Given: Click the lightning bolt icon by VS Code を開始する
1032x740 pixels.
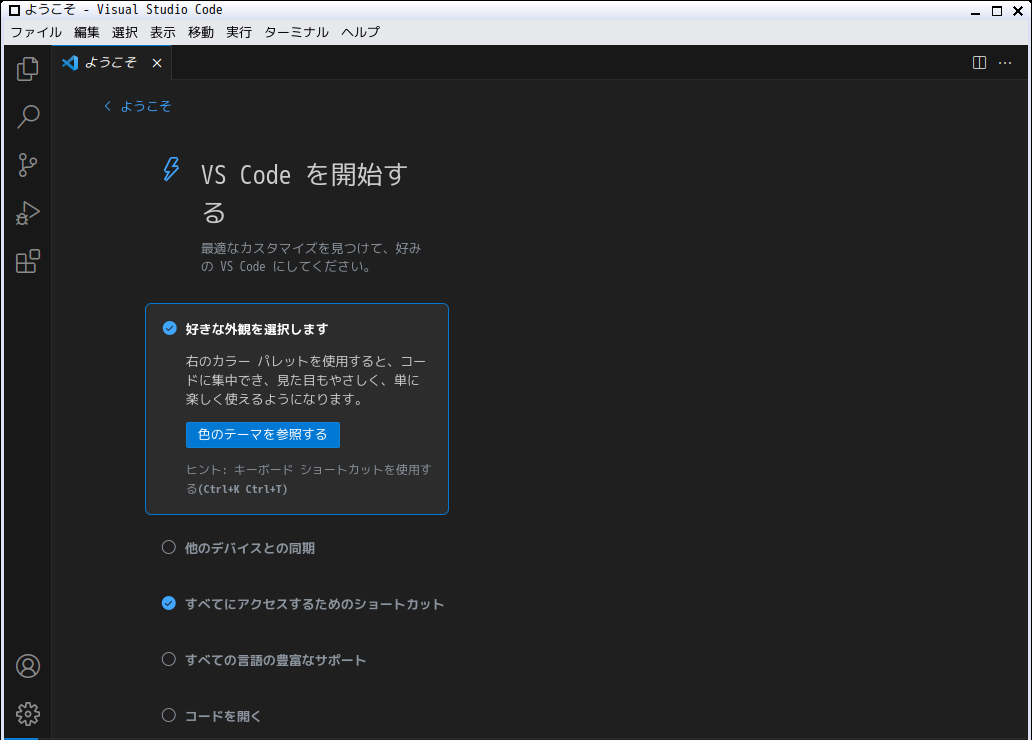Looking at the screenshot, I should (x=171, y=169).
